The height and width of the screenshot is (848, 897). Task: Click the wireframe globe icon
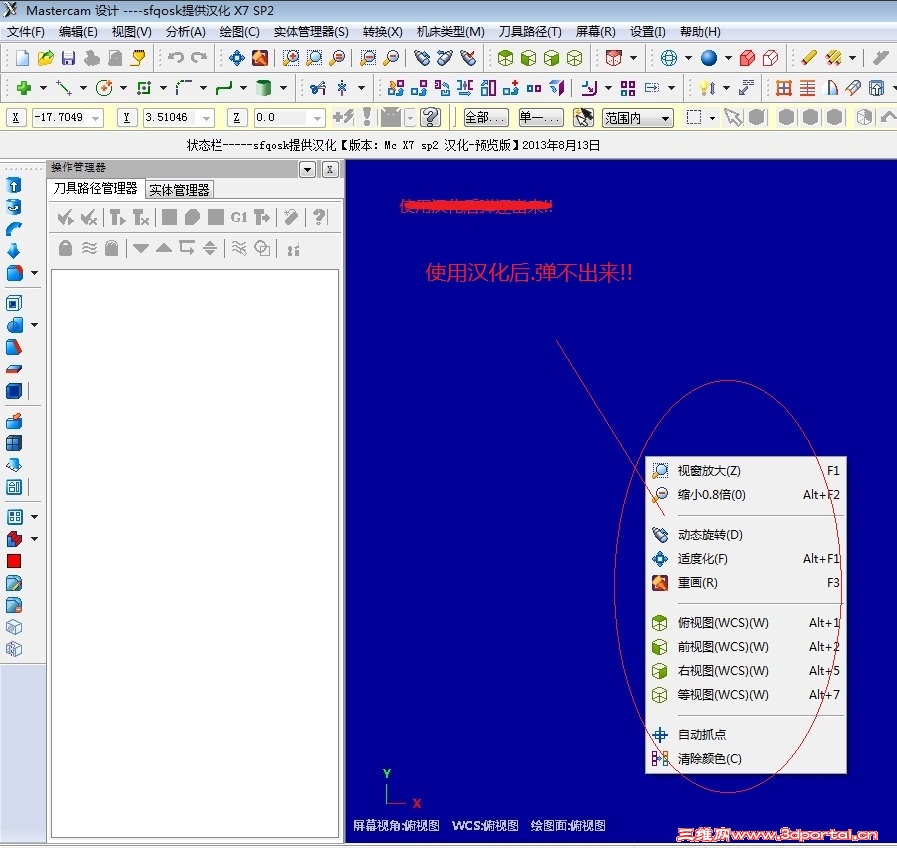tap(669, 58)
